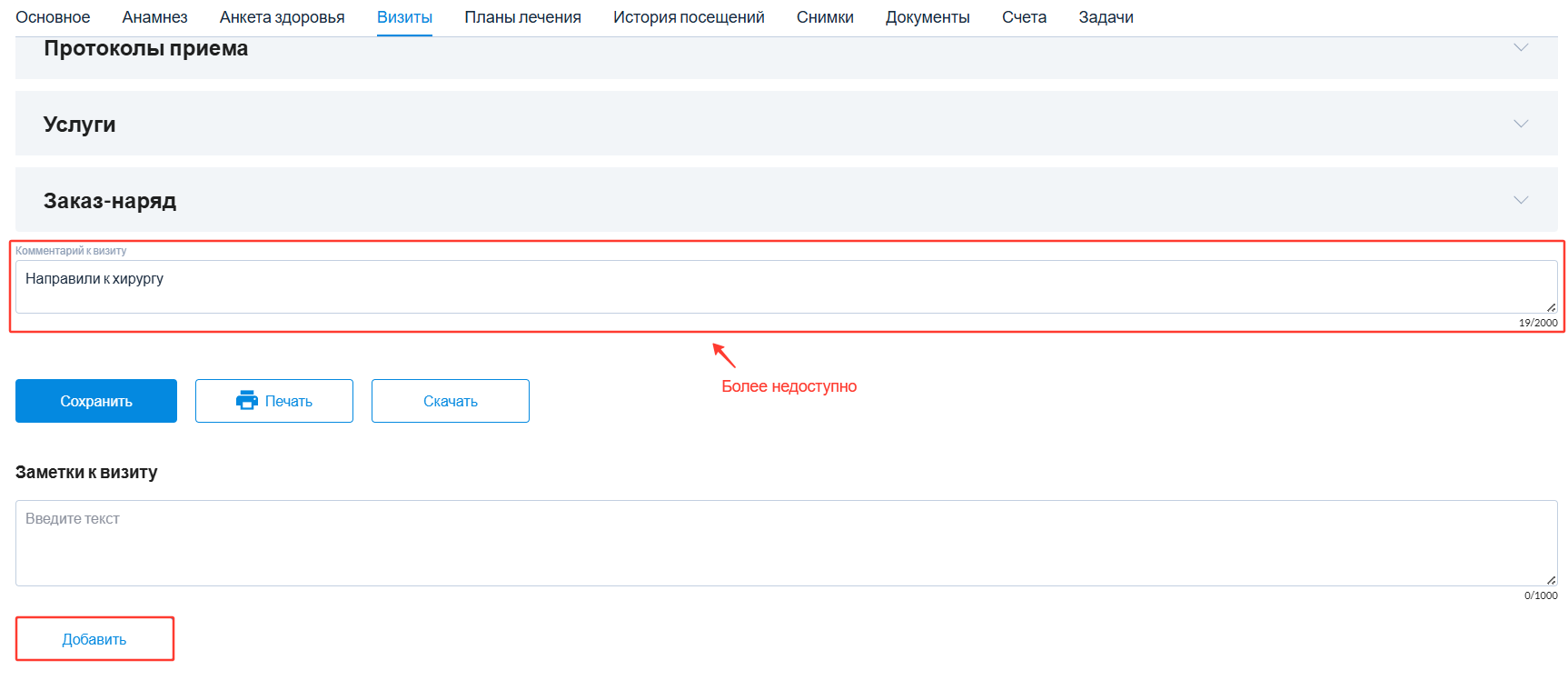This screenshot has width=1568, height=700.
Task: Go to the Планы лечения tab
Action: tap(522, 17)
